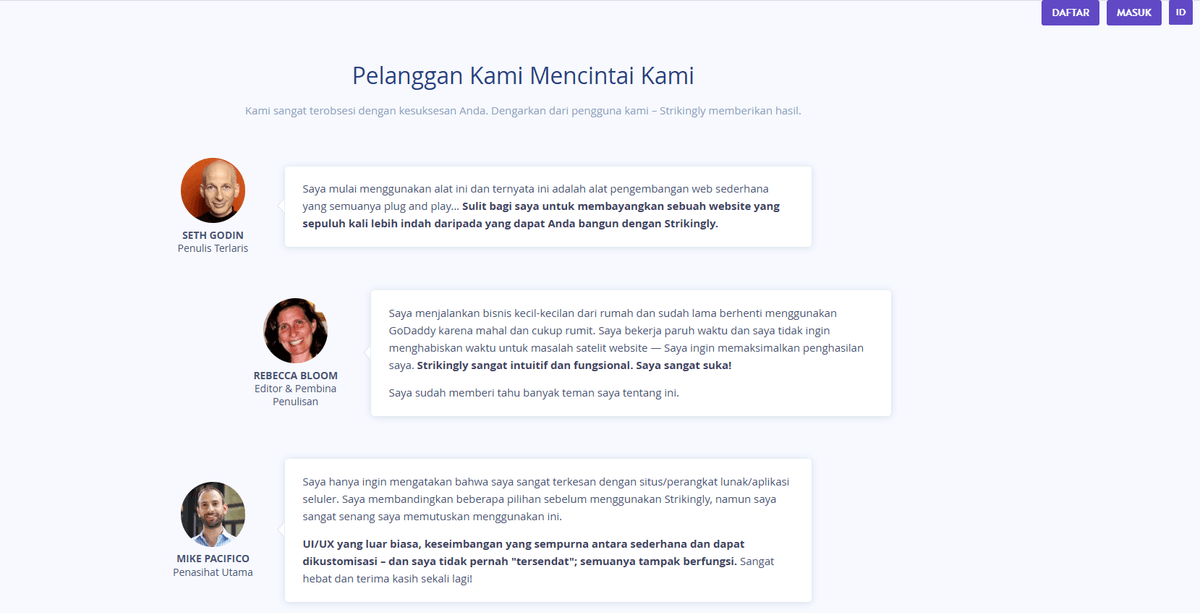Click the DAFTAR signup button
Screen dimensions: 1200x613
1070,12
